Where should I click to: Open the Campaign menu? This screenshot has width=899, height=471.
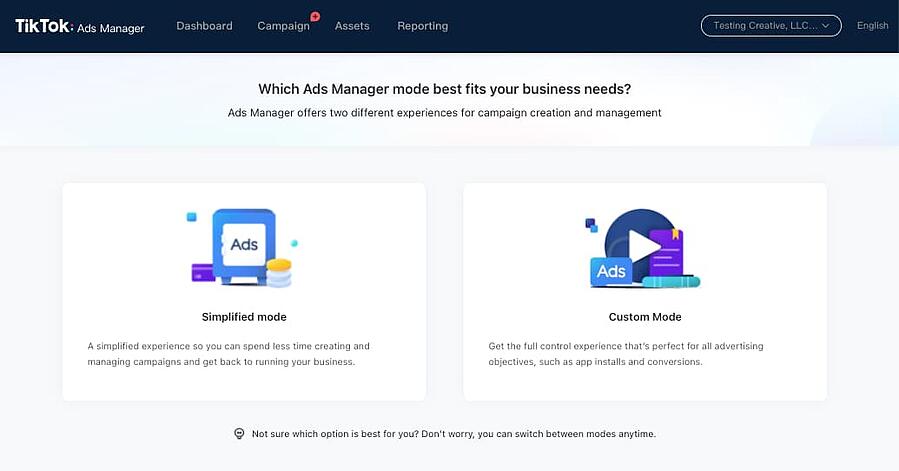pyautogui.click(x=283, y=26)
